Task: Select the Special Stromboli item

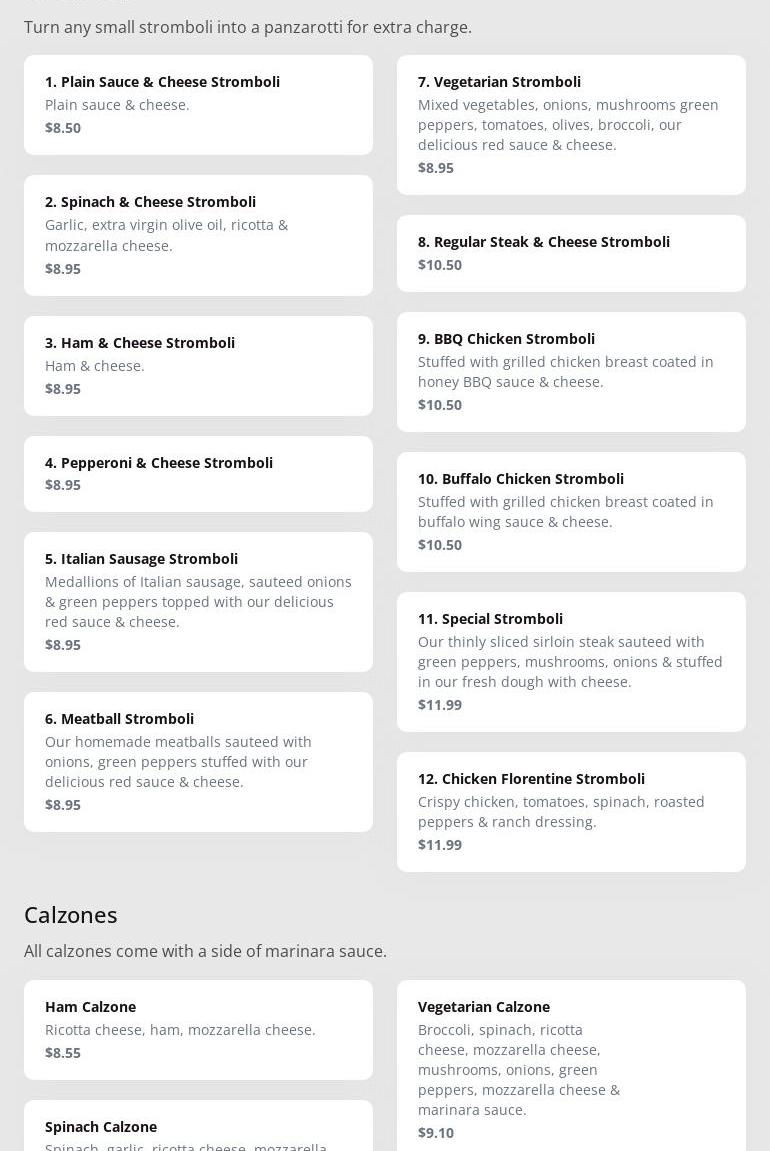Action: [x=571, y=661]
